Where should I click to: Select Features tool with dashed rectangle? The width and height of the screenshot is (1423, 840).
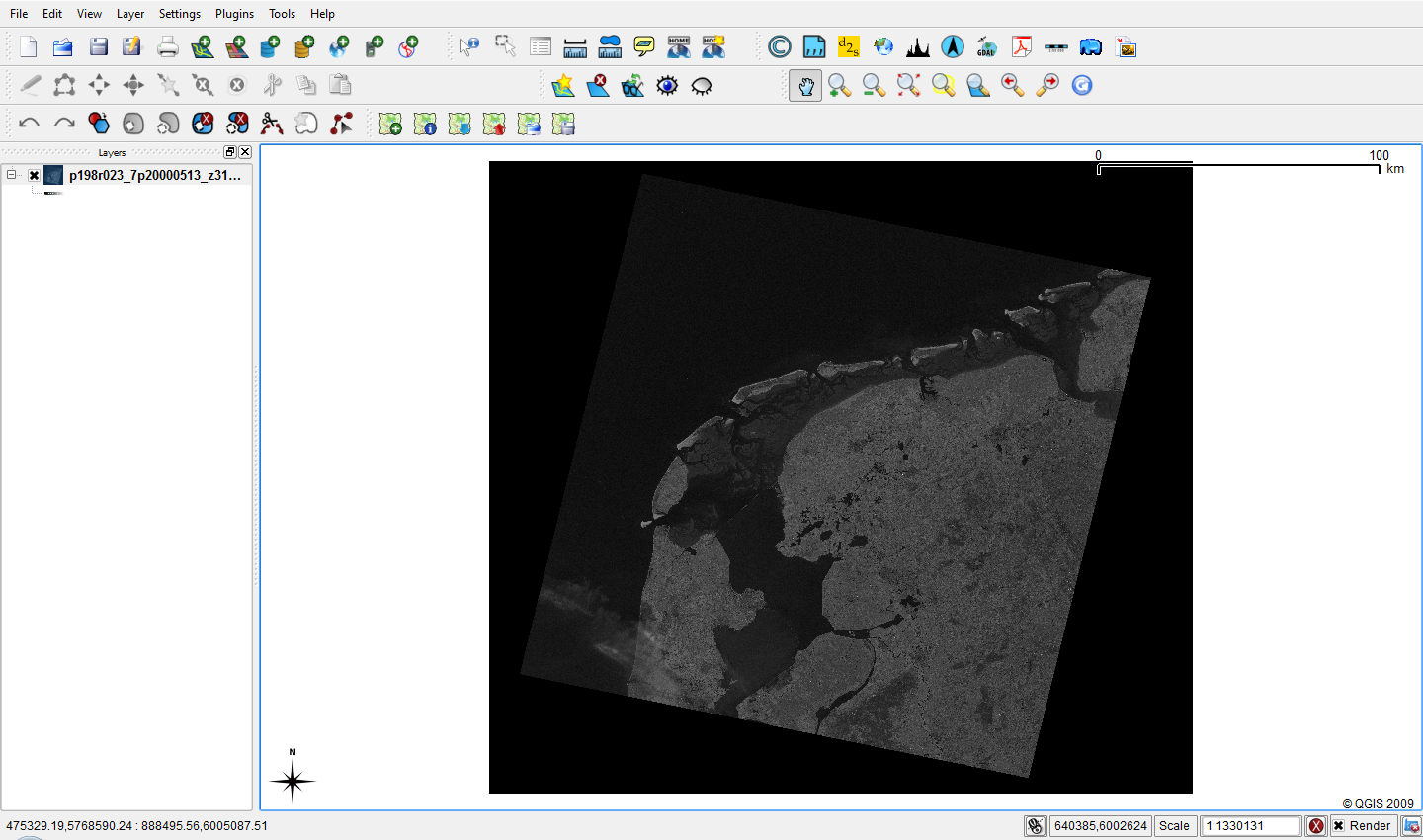click(x=505, y=46)
